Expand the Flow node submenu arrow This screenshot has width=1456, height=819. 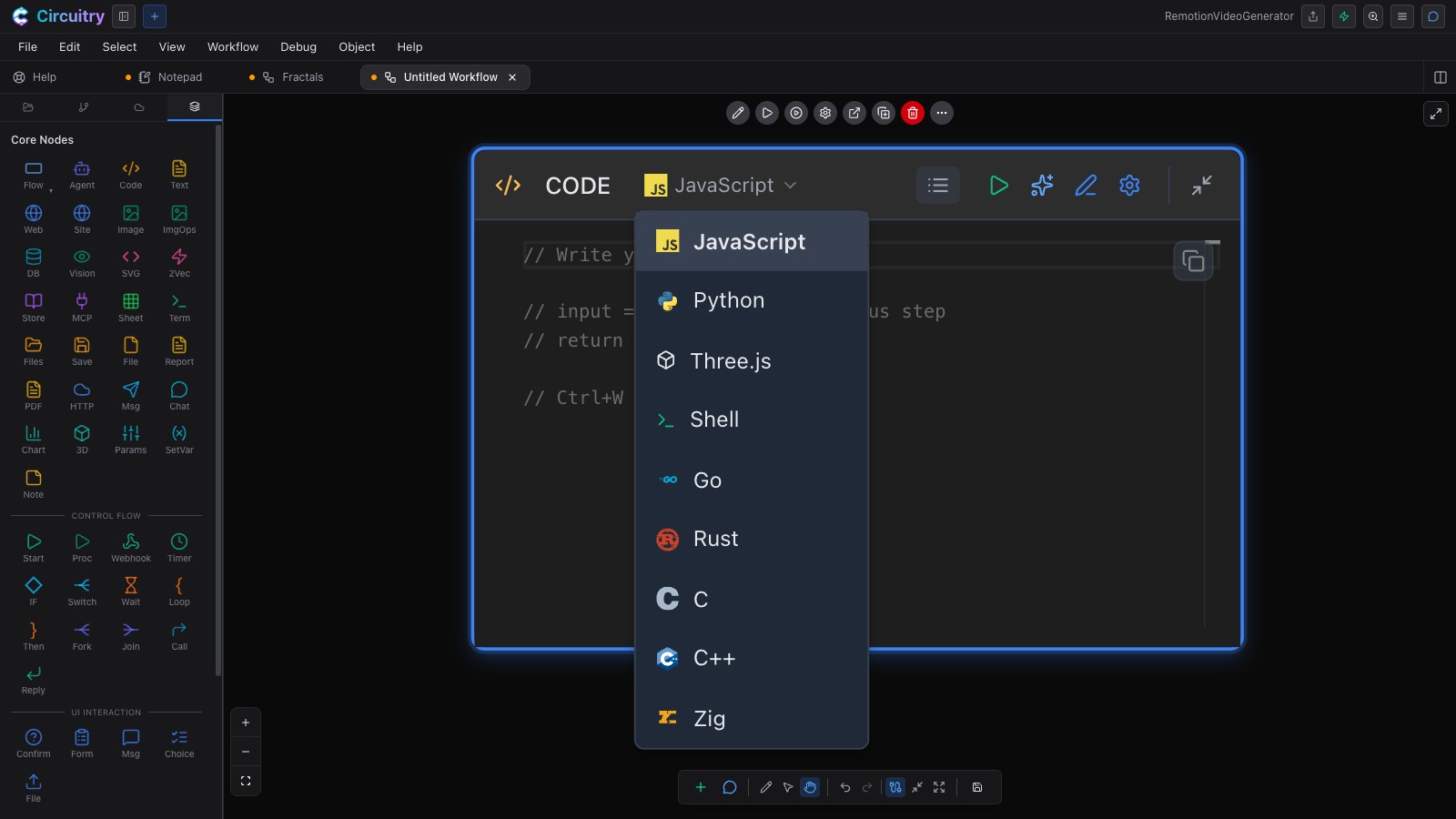click(51, 191)
